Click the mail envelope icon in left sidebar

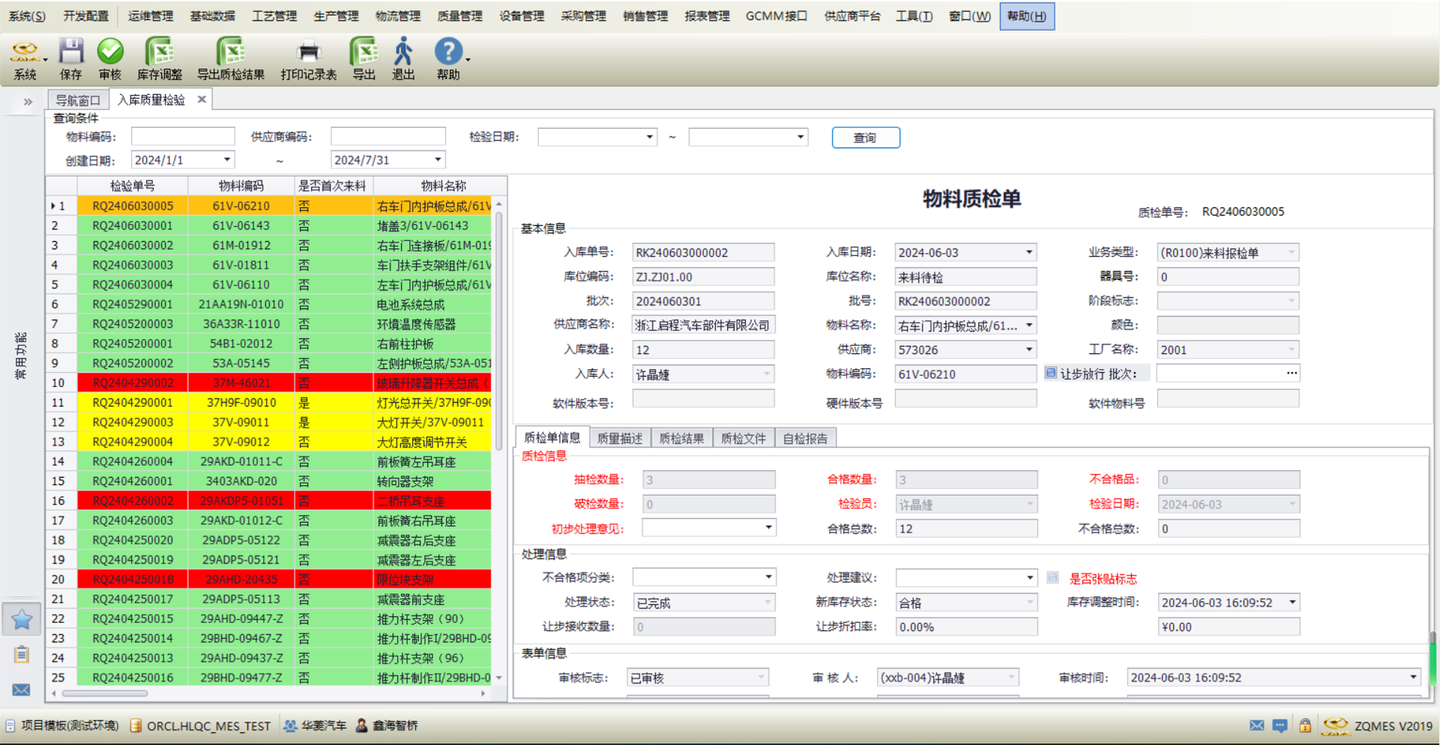(x=21, y=689)
